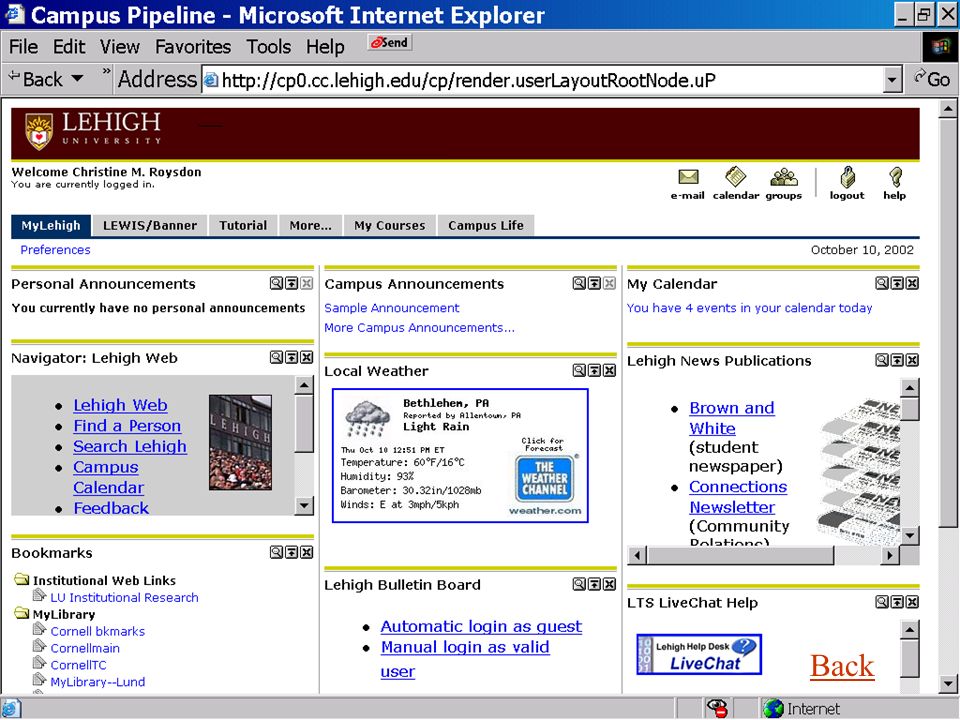This screenshot has width=960, height=720.
Task: Click the Navigator channel scroll down arrow
Action: tap(304, 505)
